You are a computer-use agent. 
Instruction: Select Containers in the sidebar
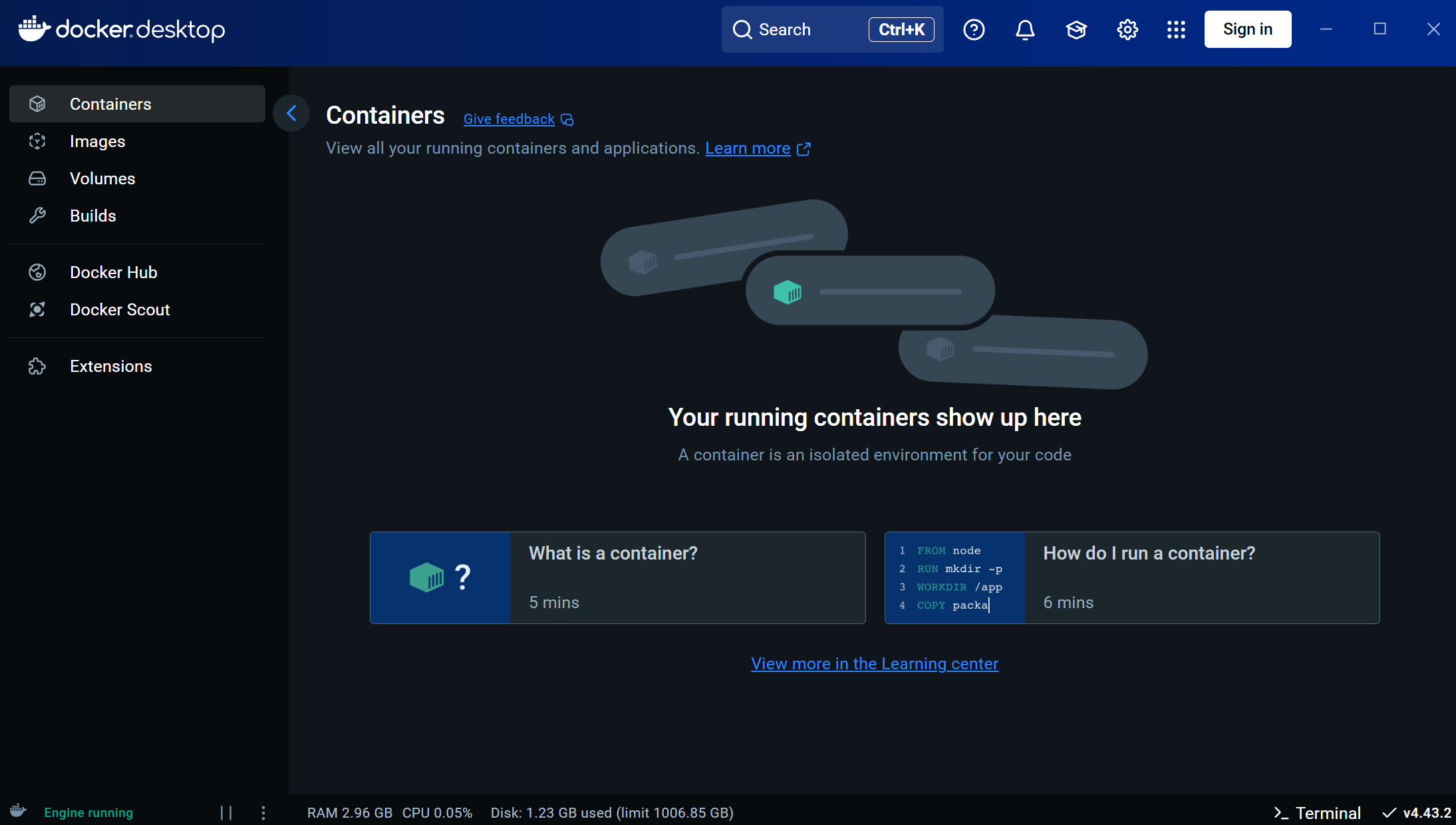pos(137,104)
